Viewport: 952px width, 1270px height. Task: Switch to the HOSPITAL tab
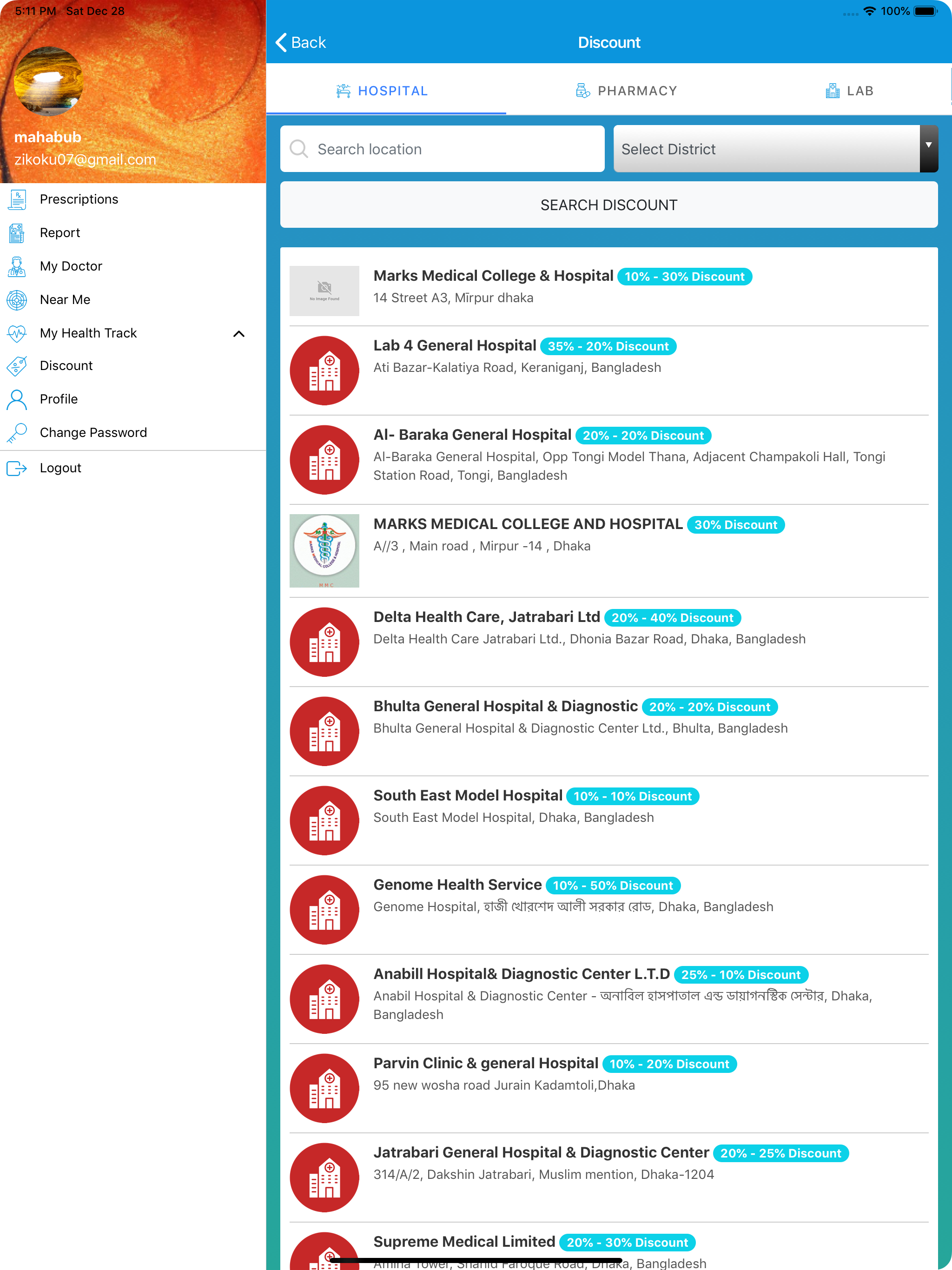tap(386, 91)
